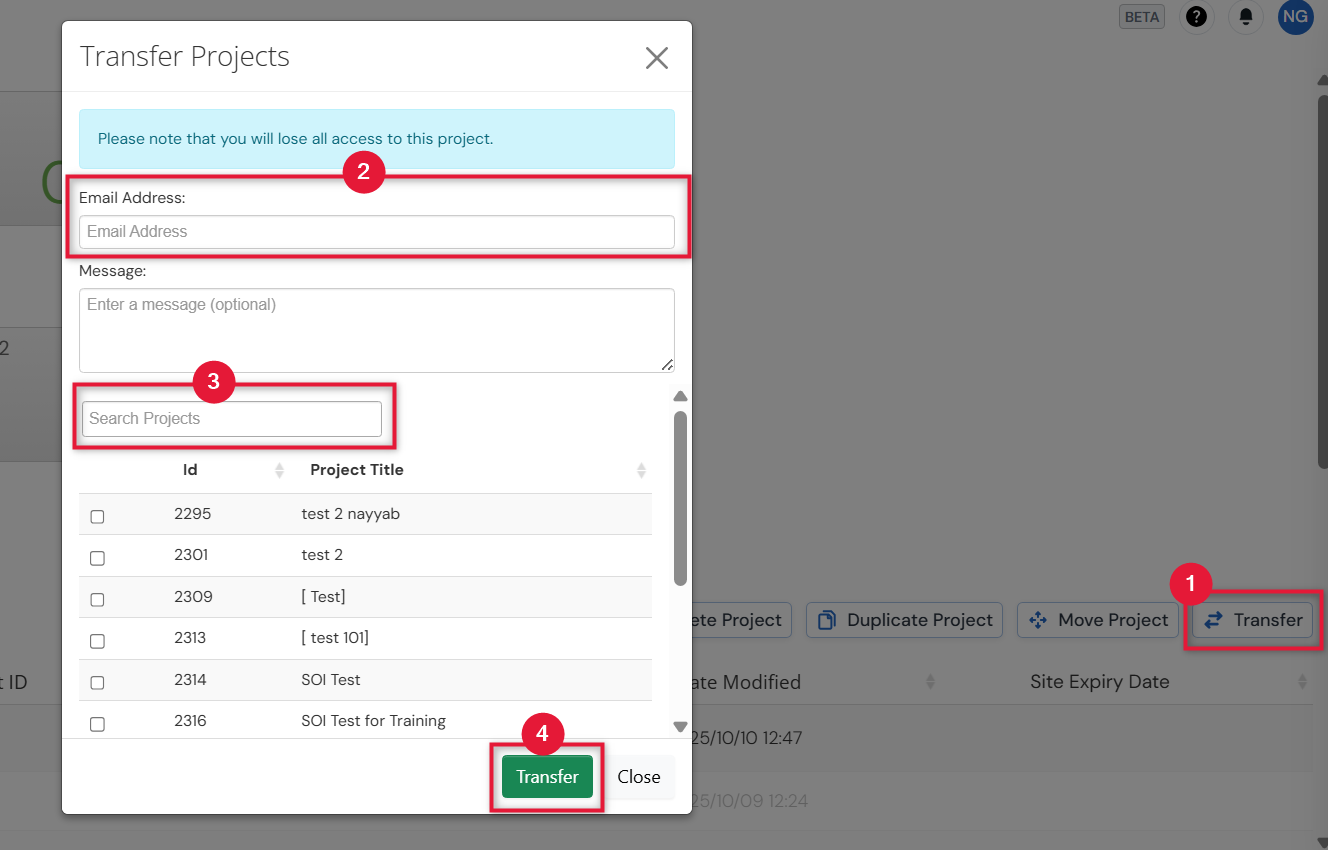The width and height of the screenshot is (1328, 850).
Task: Click the 'test 2 nayyab' project title
Action: [351, 514]
